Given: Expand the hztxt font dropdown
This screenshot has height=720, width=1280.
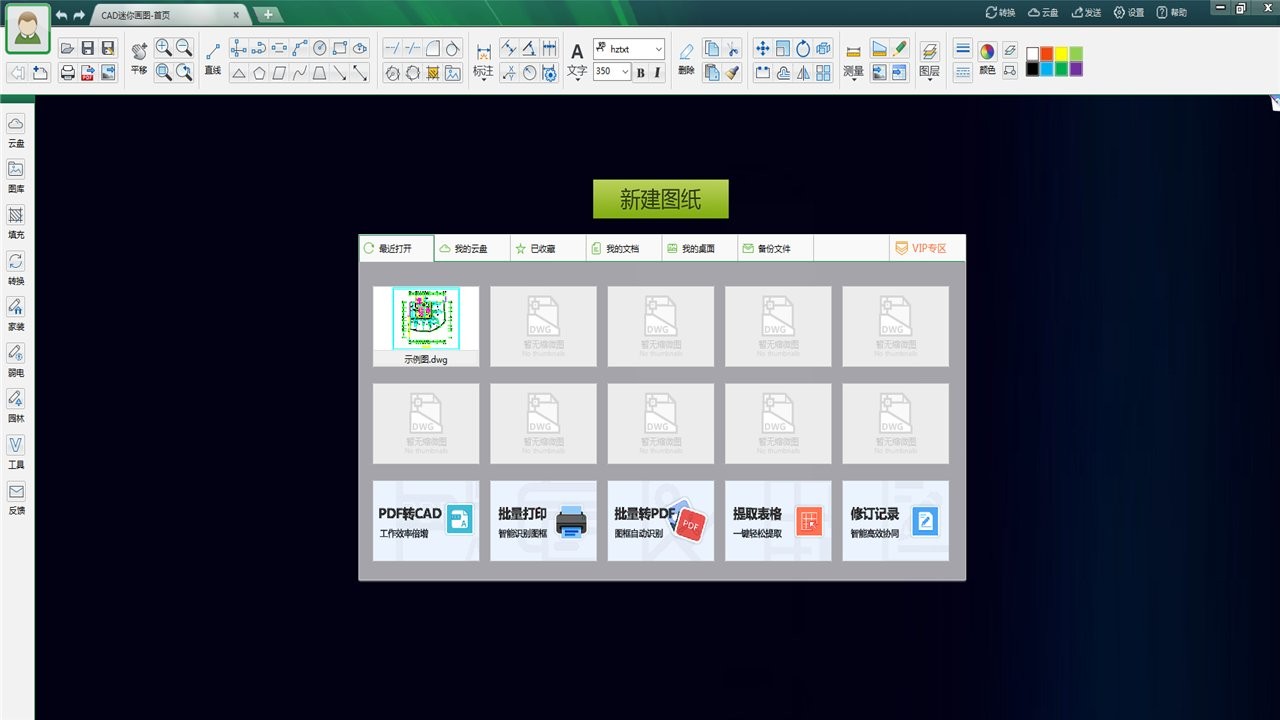Looking at the screenshot, I should pos(658,49).
